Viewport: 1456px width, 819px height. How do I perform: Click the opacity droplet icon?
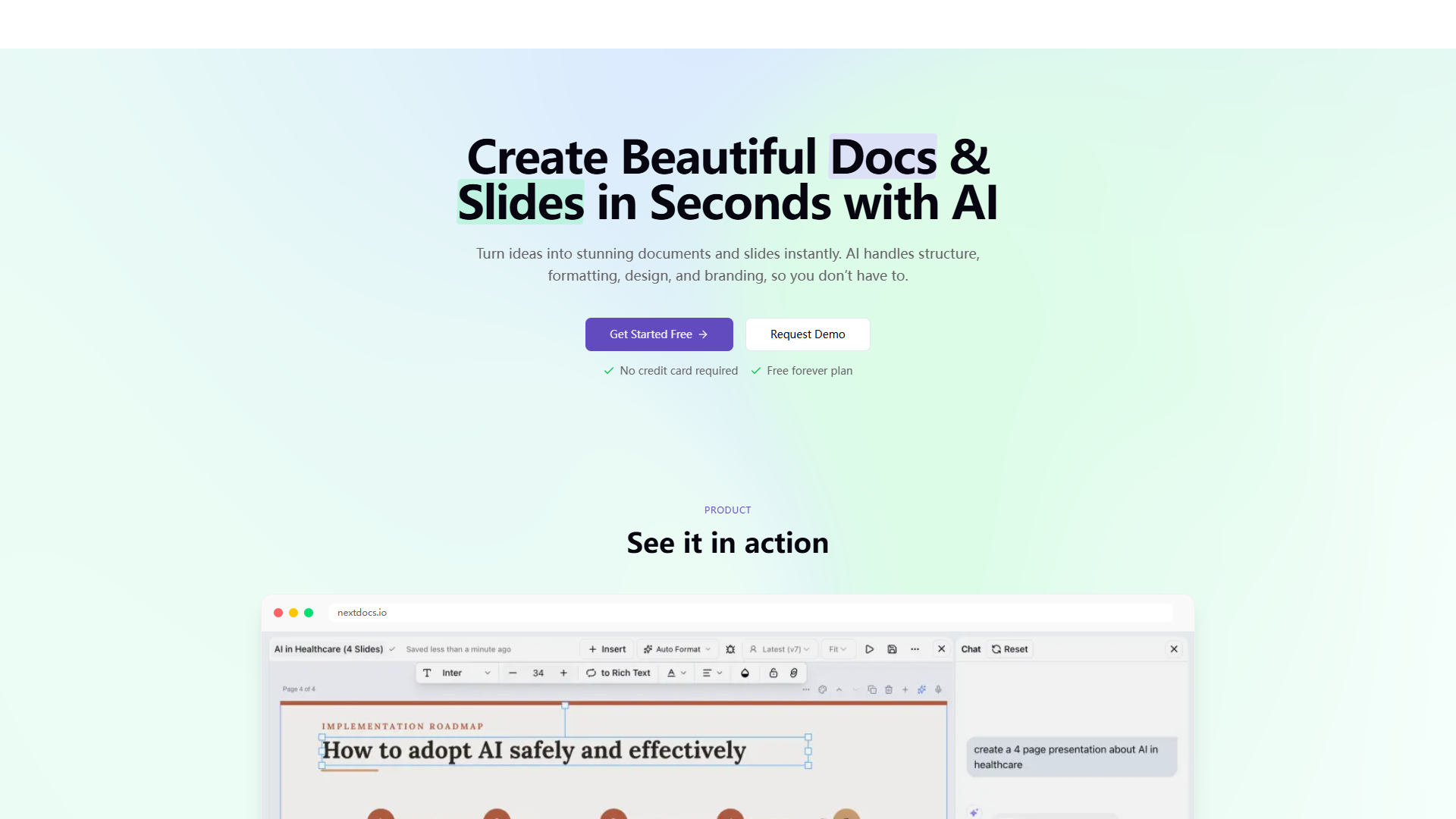(745, 673)
